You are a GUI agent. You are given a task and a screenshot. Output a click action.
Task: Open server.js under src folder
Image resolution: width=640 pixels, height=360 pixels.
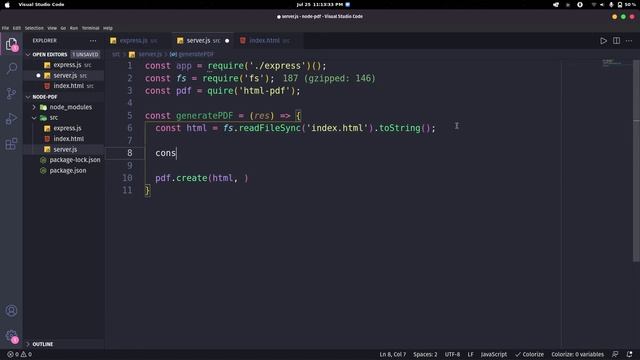tap(65, 149)
